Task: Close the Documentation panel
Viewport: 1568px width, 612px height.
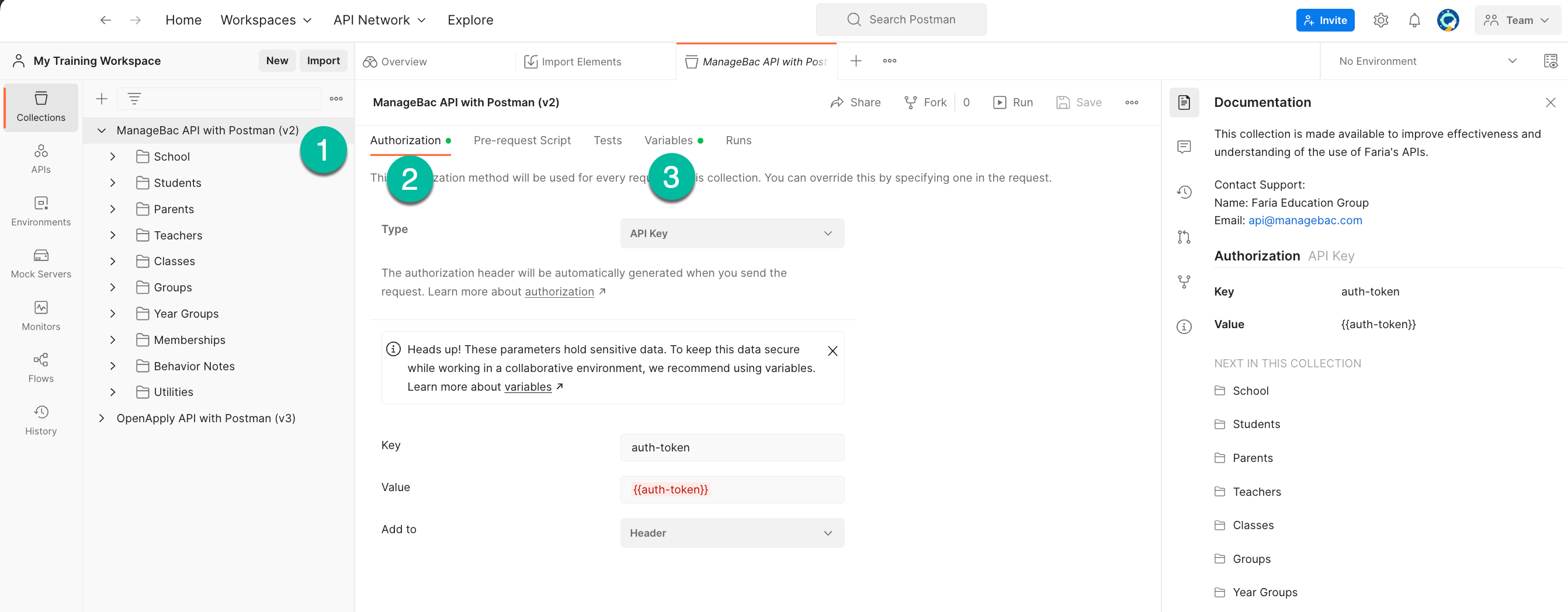Action: [x=1550, y=102]
